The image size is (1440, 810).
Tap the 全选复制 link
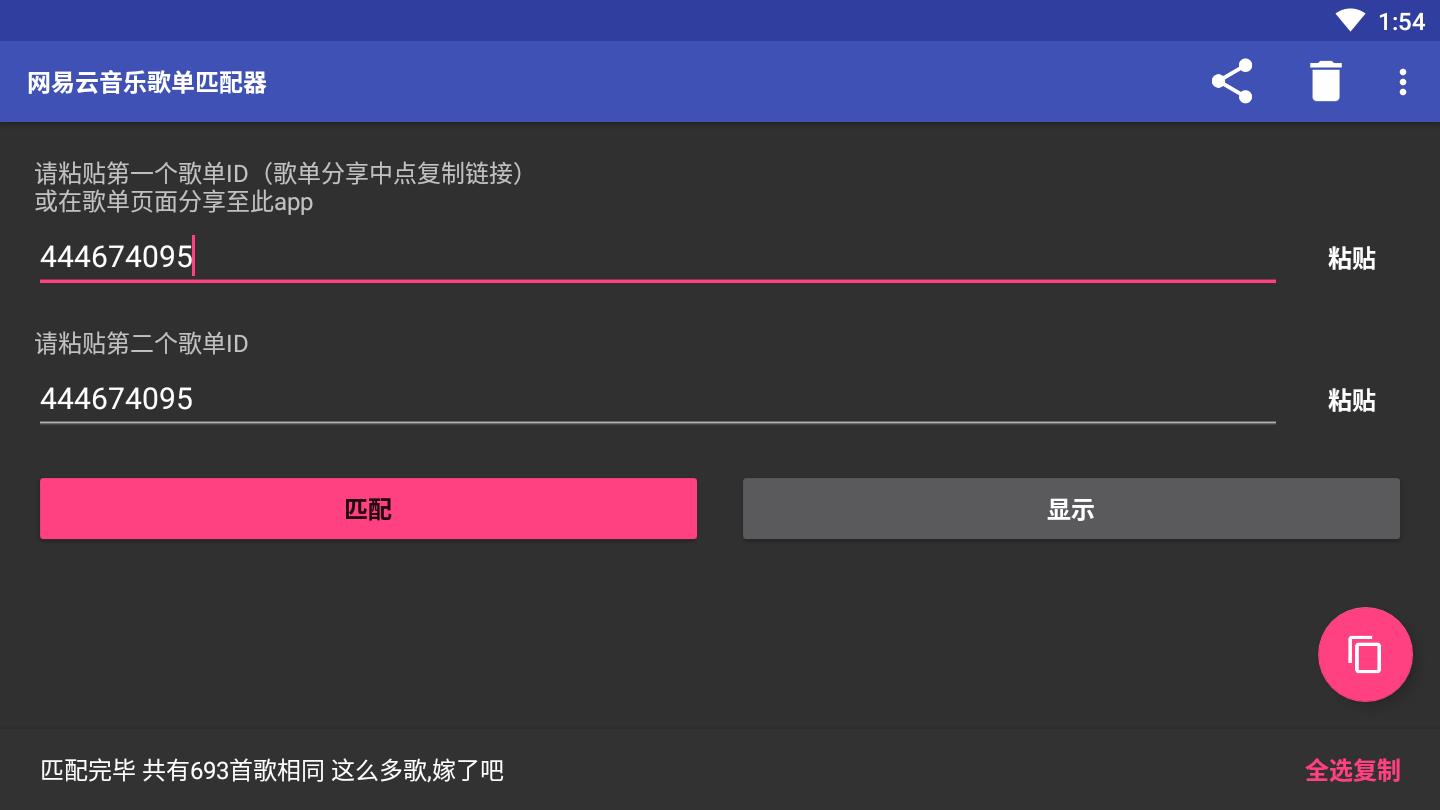click(x=1352, y=770)
